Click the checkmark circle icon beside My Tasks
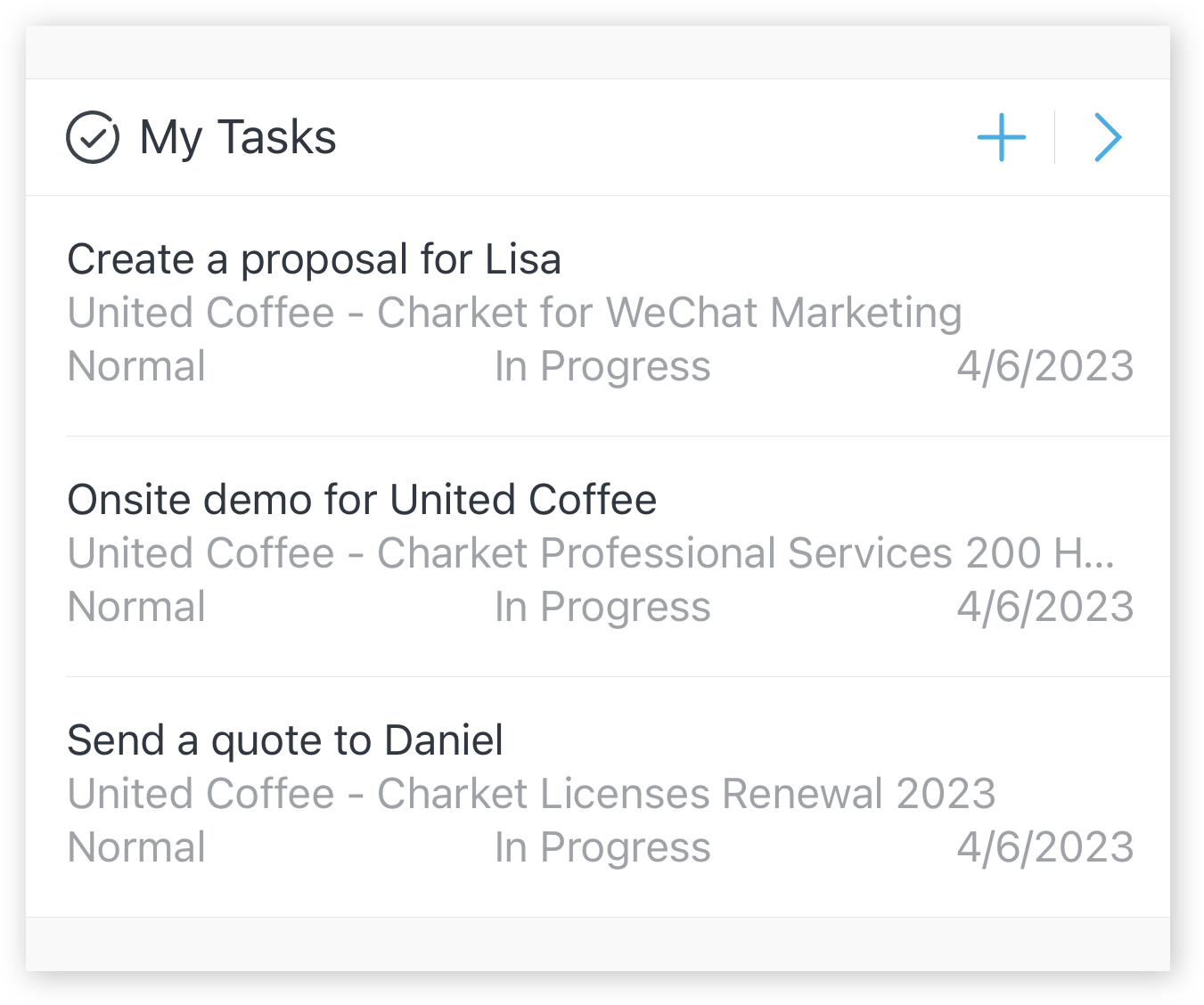Image resolution: width=1204 pixels, height=1005 pixels. (93, 137)
